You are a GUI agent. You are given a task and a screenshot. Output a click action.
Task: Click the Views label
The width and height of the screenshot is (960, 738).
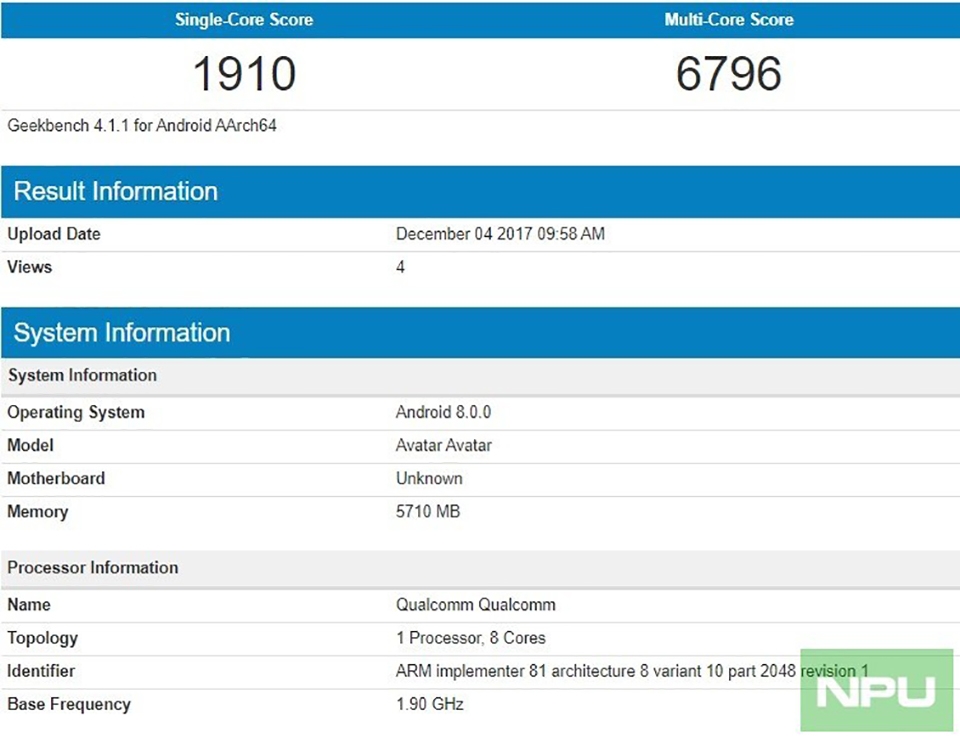pyautogui.click(x=29, y=267)
